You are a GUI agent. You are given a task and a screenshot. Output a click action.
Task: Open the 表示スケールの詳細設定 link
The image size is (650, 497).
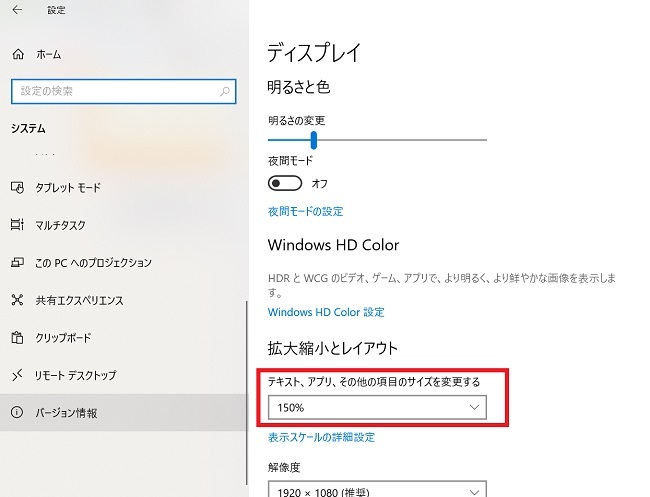[x=321, y=437]
